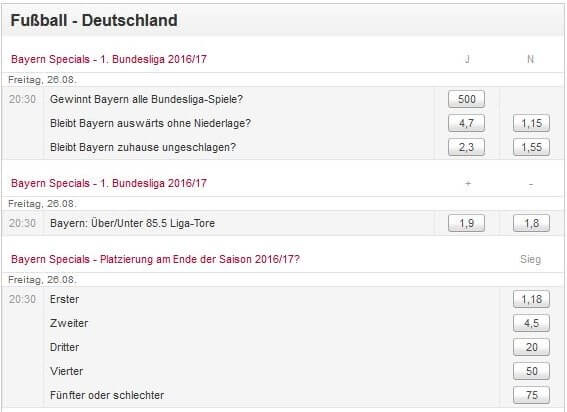The image size is (567, 412).
Task: Click the 'Fußball - Deutschland' heading
Action: point(94,20)
